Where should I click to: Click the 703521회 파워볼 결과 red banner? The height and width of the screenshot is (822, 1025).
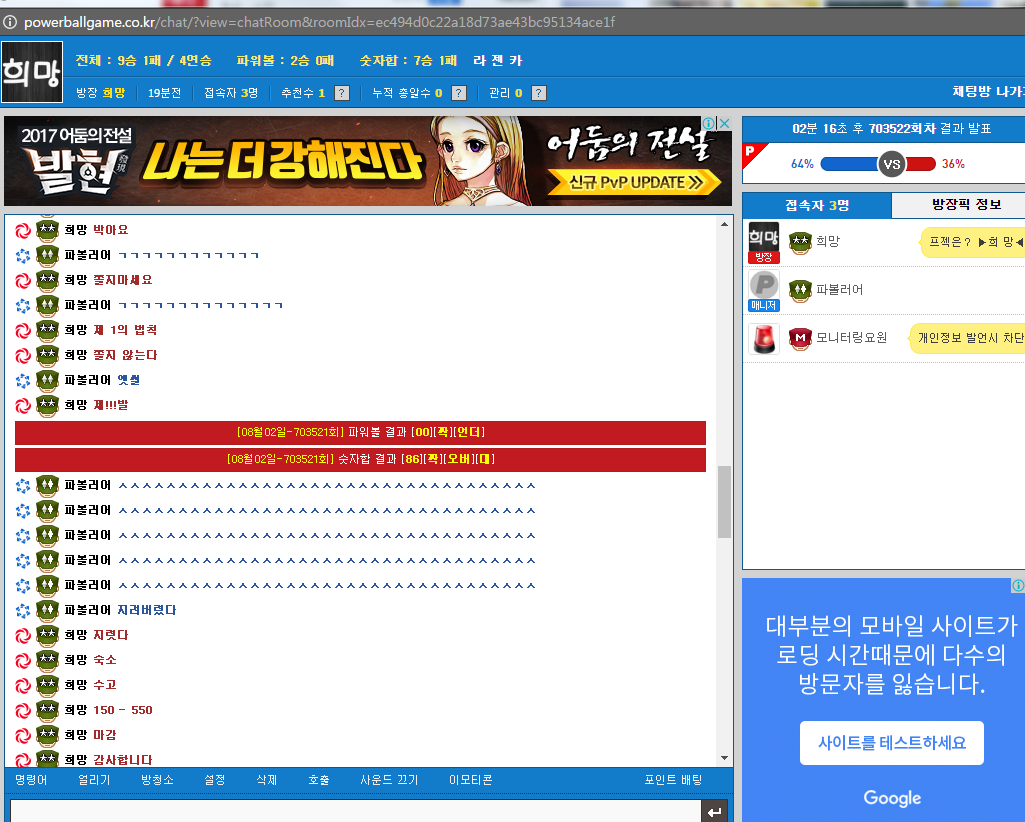click(x=360, y=432)
